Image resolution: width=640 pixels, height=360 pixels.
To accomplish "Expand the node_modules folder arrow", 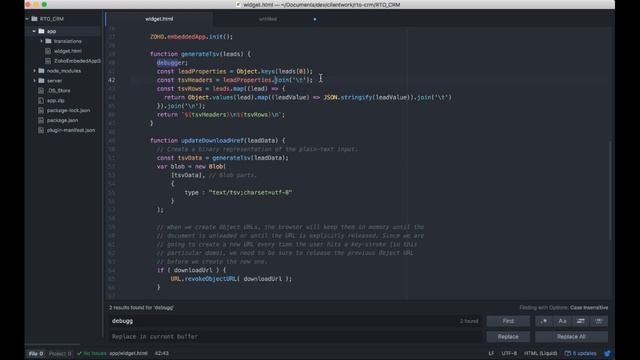I will [x=34, y=71].
